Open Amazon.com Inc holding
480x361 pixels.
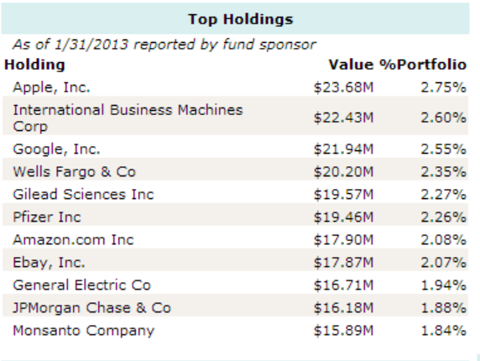click(73, 240)
